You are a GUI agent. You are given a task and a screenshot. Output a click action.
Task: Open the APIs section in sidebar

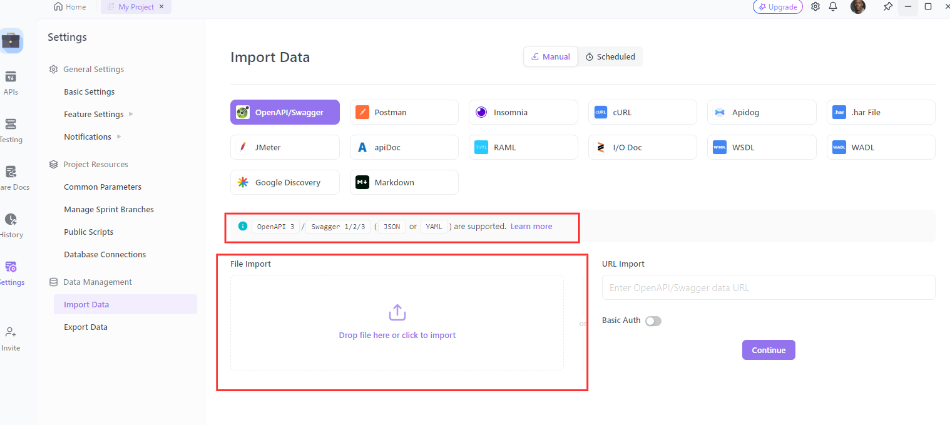click(11, 83)
